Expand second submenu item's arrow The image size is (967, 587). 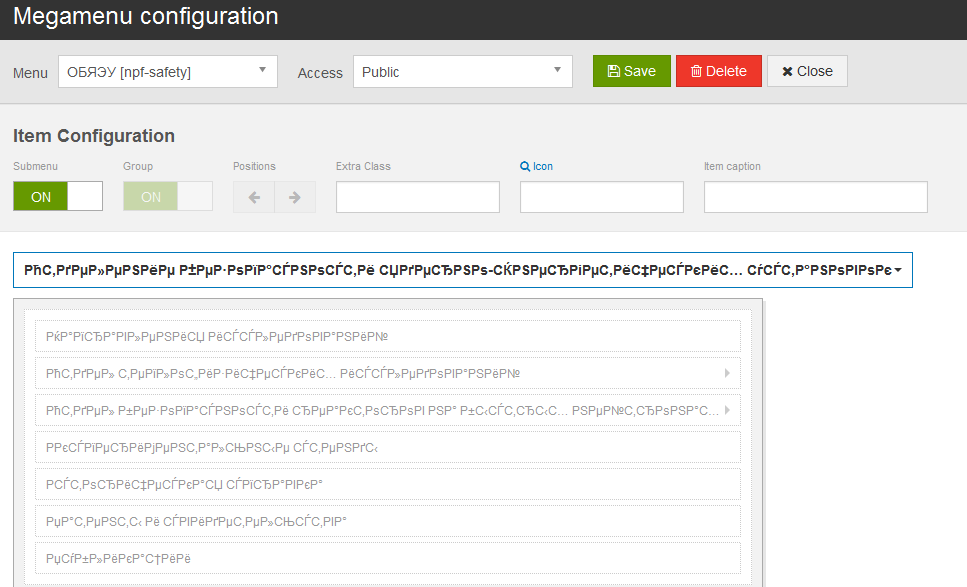727,373
